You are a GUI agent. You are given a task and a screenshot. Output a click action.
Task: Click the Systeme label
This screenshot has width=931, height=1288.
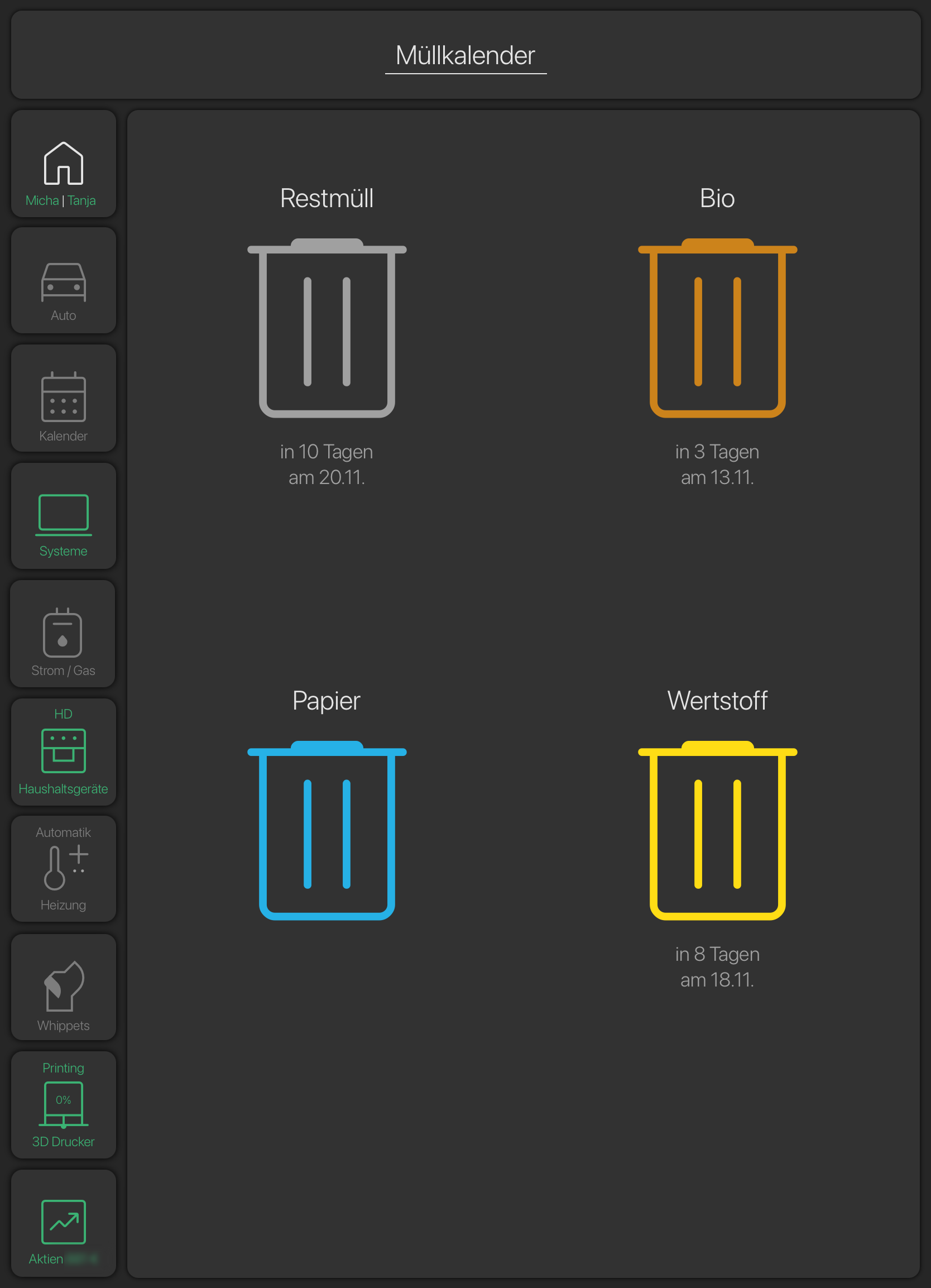tap(64, 552)
